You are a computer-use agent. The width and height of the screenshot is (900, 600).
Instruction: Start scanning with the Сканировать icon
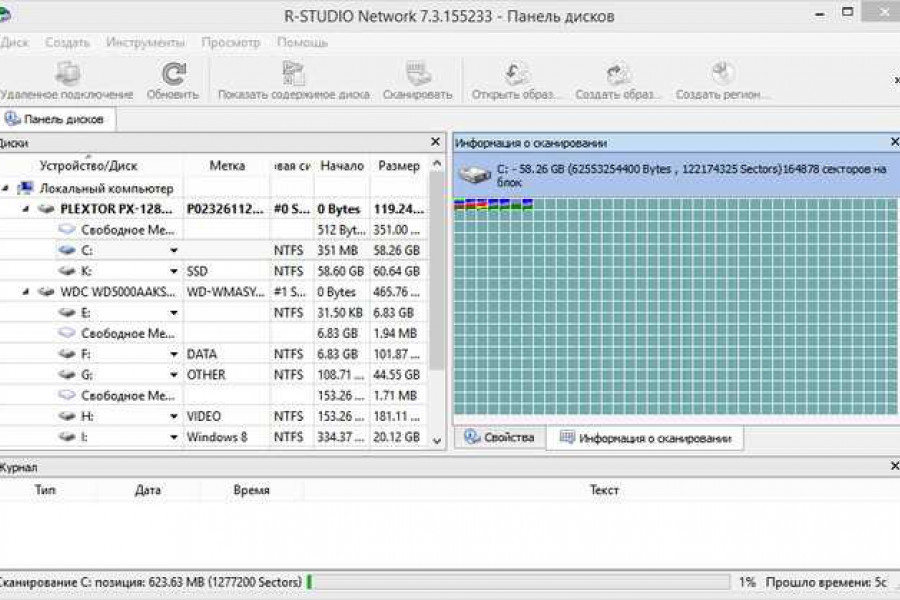[418, 74]
